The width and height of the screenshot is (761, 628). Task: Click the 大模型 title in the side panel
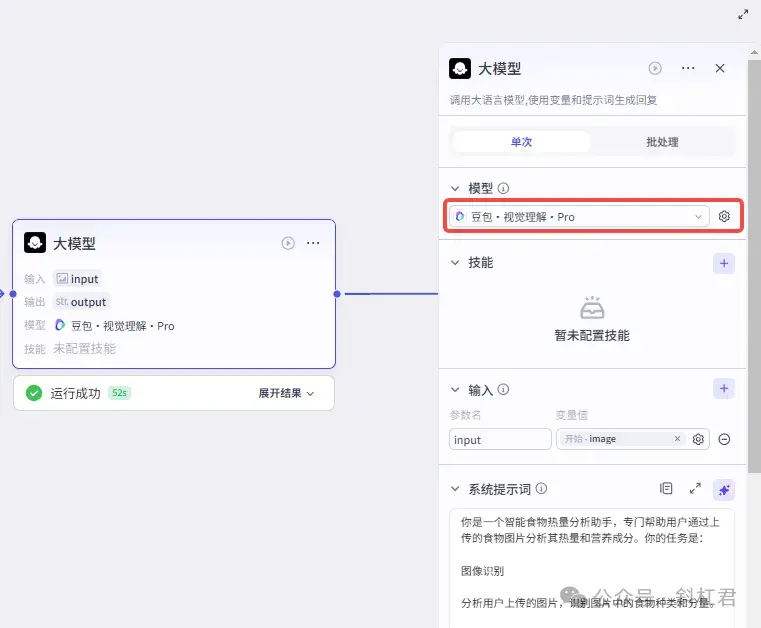(x=500, y=69)
